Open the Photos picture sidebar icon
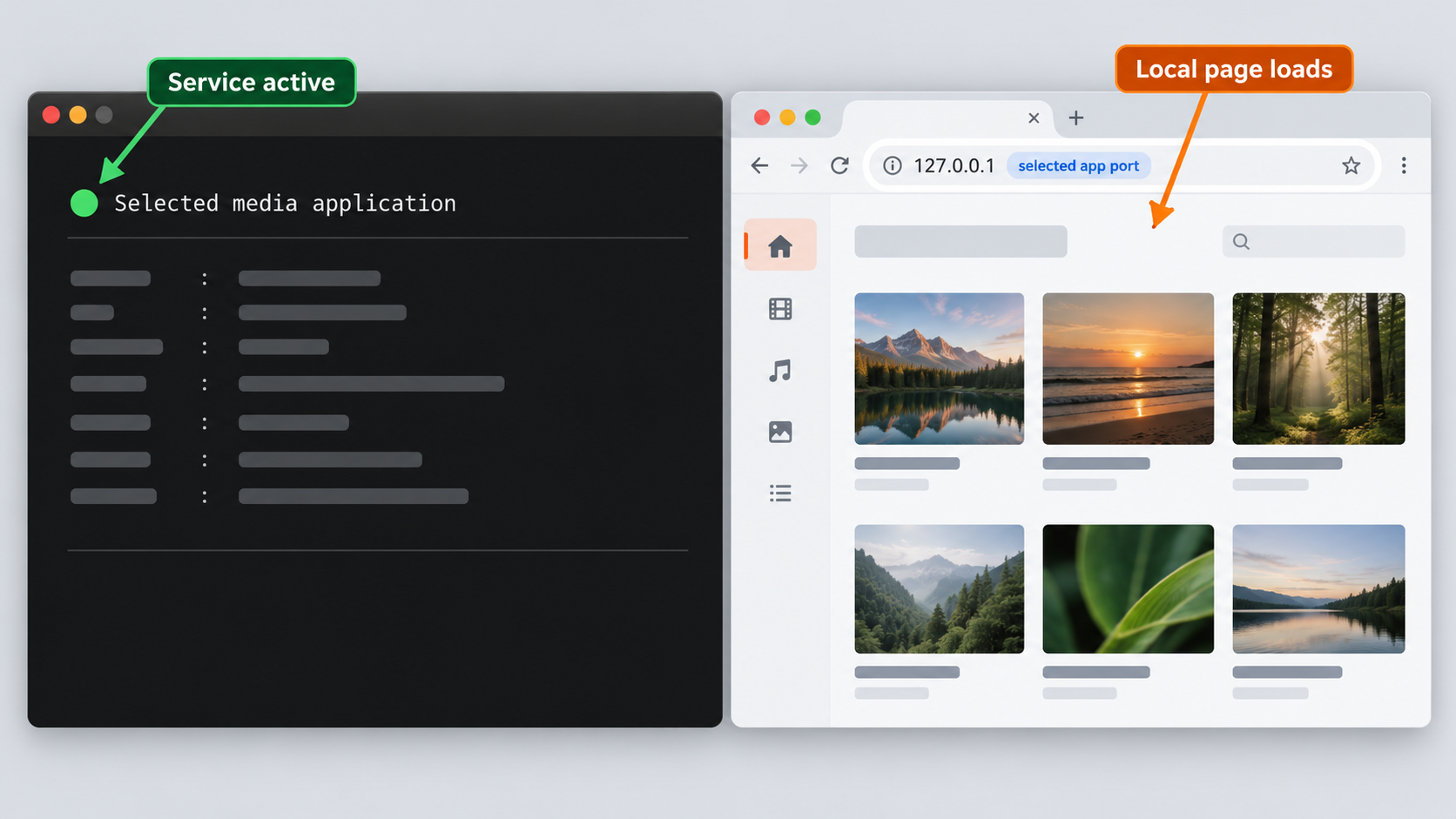Screen dimensions: 1456x819 pyautogui.click(x=780, y=432)
